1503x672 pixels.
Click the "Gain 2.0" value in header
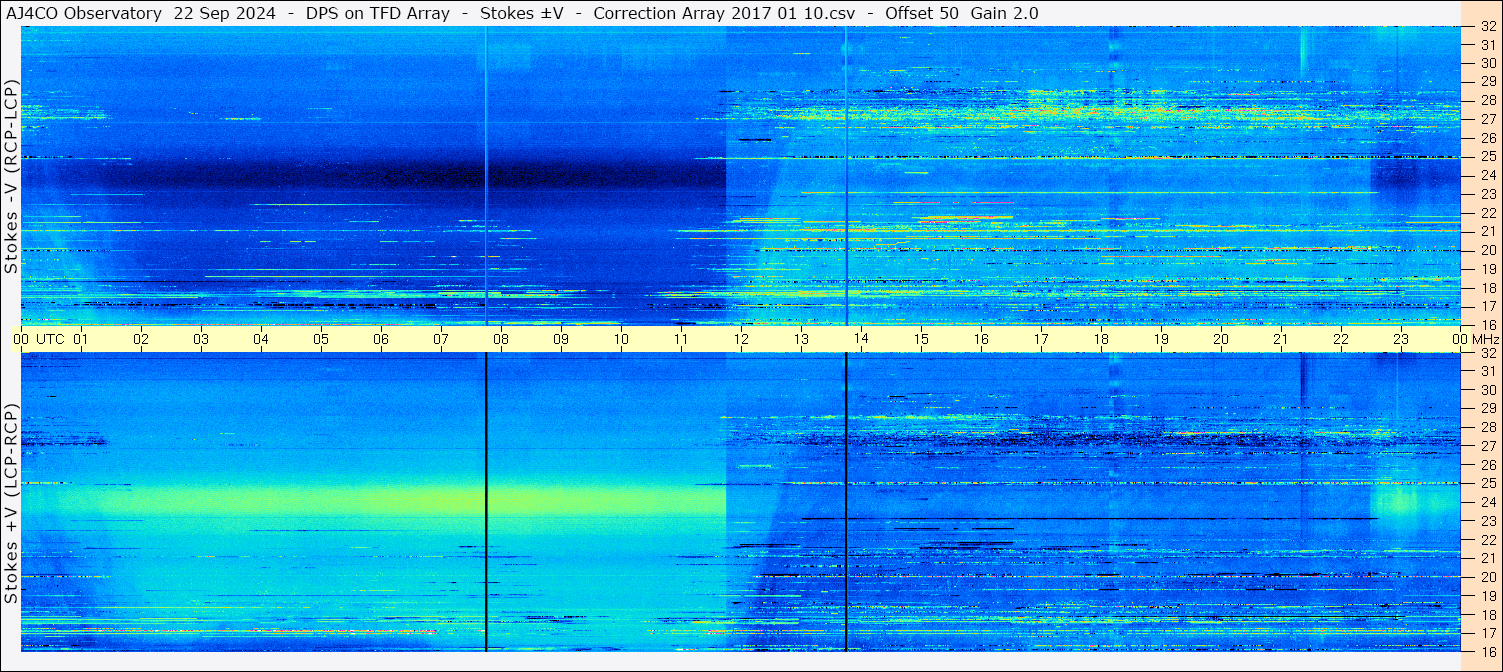tap(1004, 13)
